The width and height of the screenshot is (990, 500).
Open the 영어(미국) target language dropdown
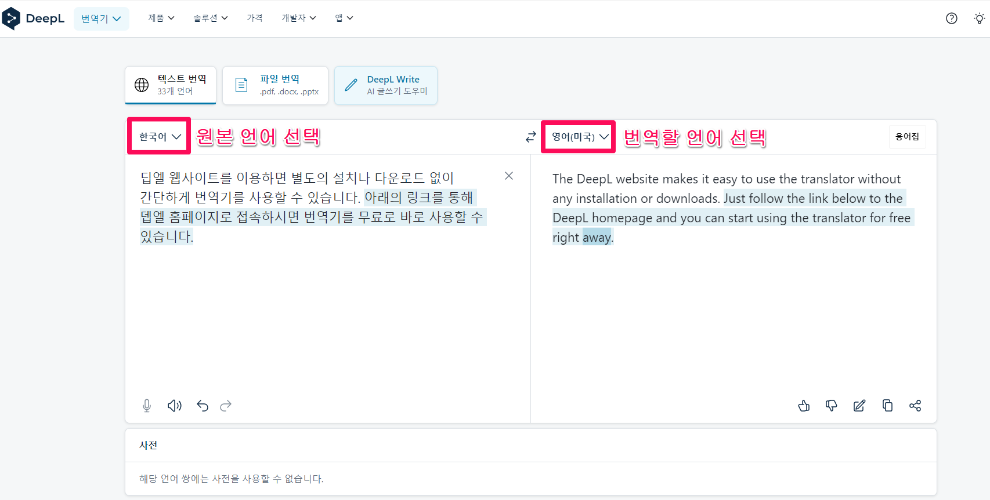click(580, 136)
